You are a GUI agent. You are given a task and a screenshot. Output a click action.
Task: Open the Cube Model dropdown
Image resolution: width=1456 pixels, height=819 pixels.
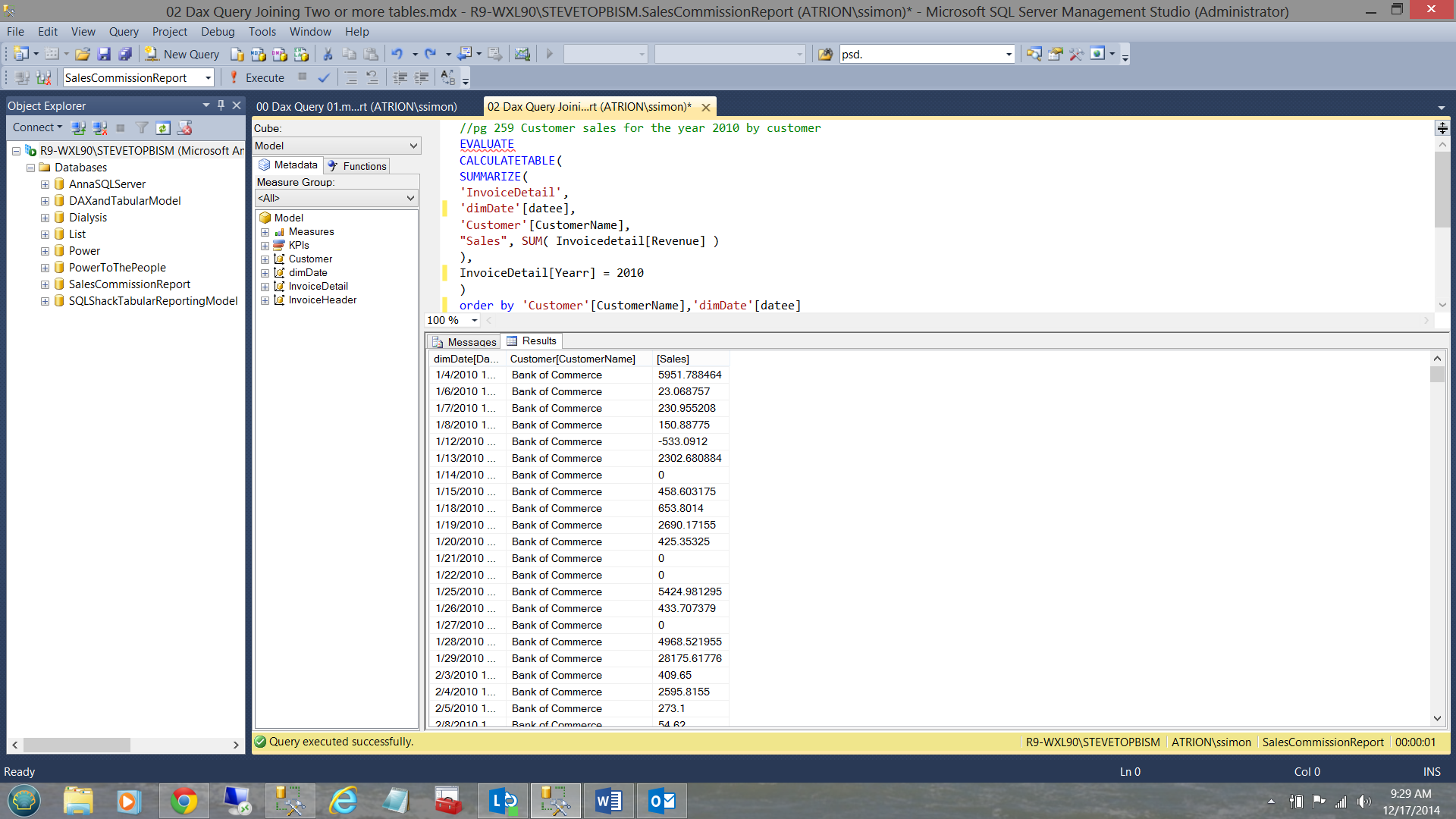click(x=413, y=146)
